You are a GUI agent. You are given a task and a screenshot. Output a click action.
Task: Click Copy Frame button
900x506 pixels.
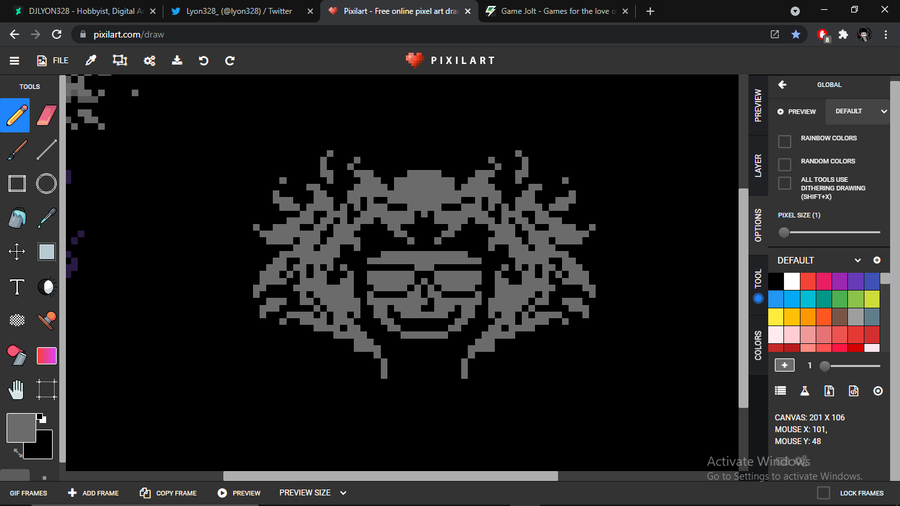click(x=168, y=493)
